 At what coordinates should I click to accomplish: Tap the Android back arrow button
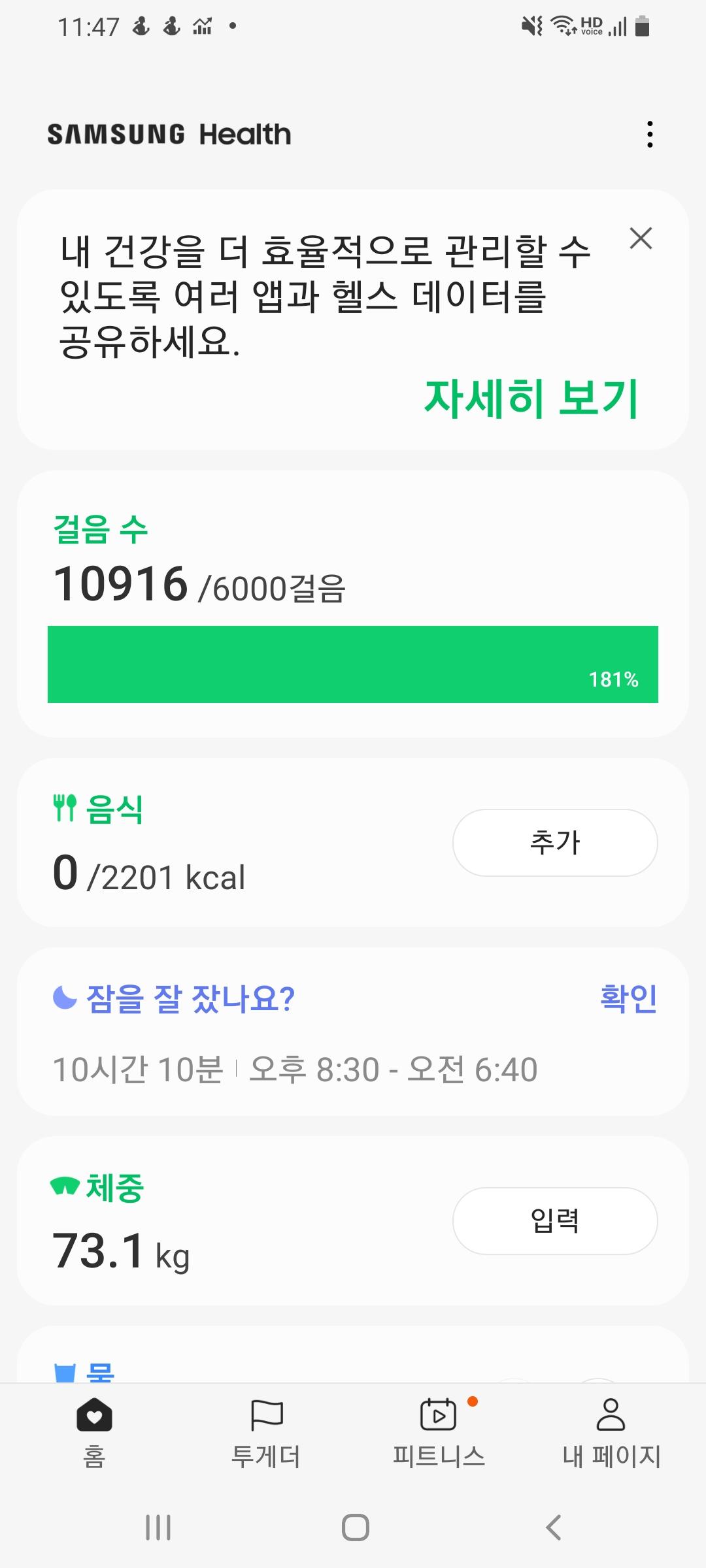tap(553, 1527)
